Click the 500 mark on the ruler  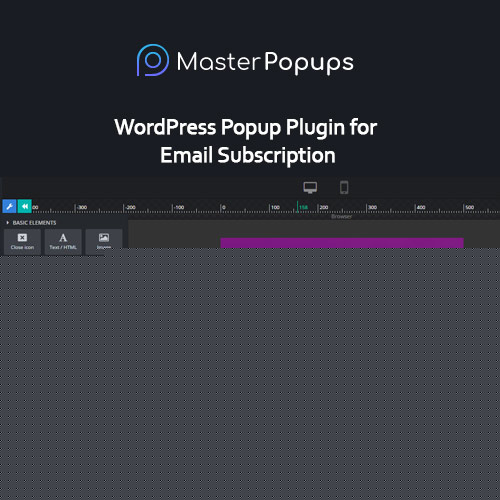coord(469,207)
